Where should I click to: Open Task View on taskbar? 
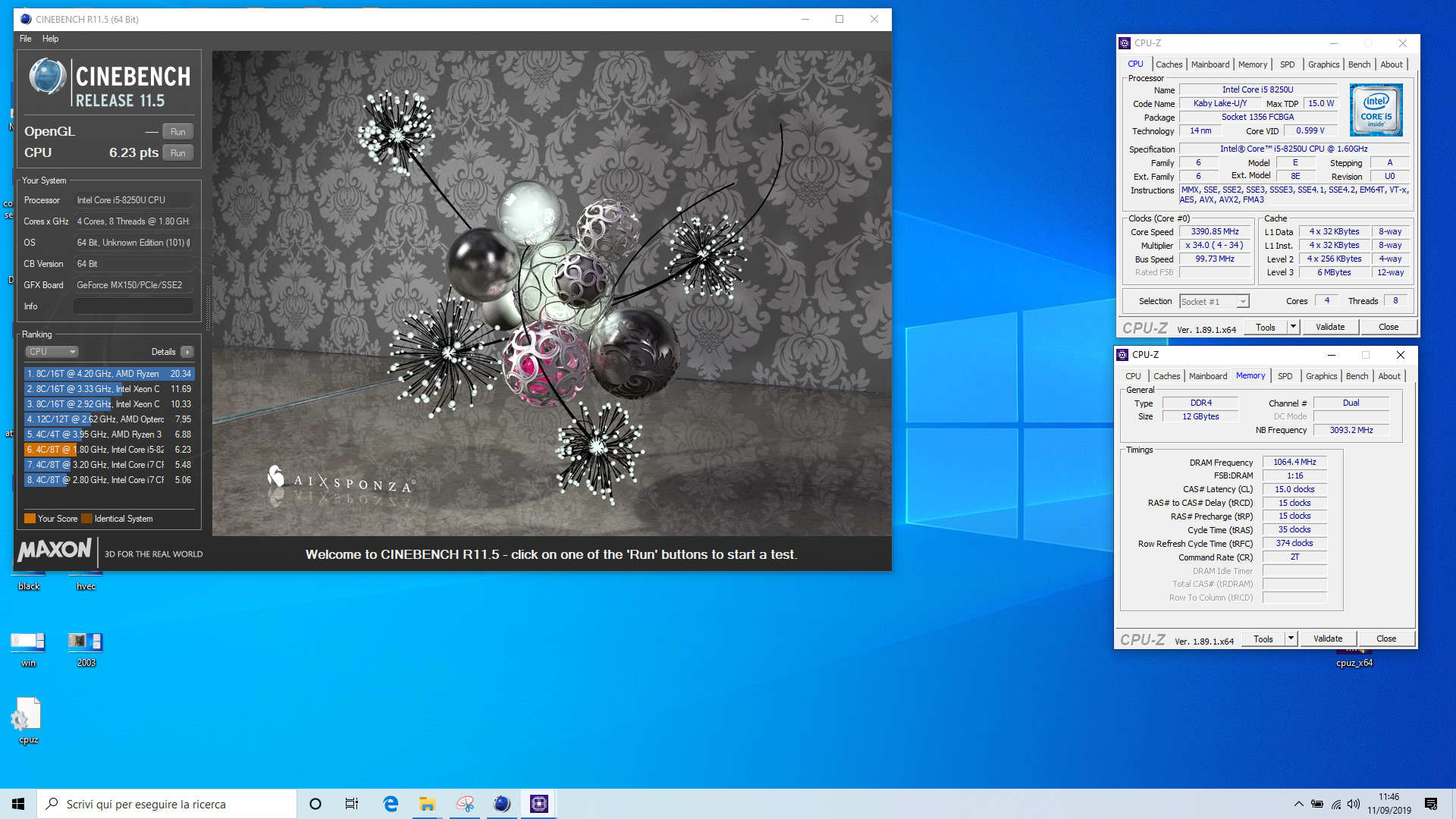352,804
